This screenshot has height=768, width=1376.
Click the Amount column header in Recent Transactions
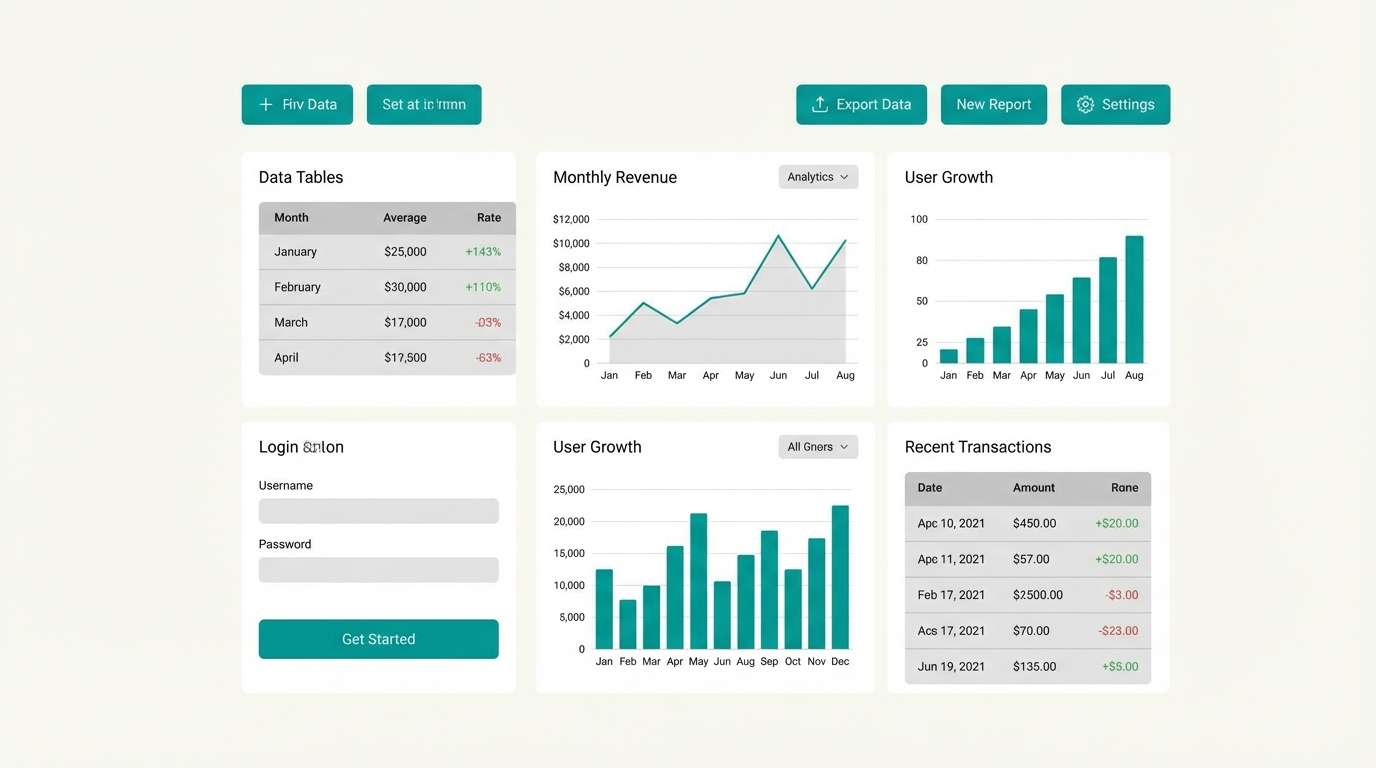(1033, 487)
